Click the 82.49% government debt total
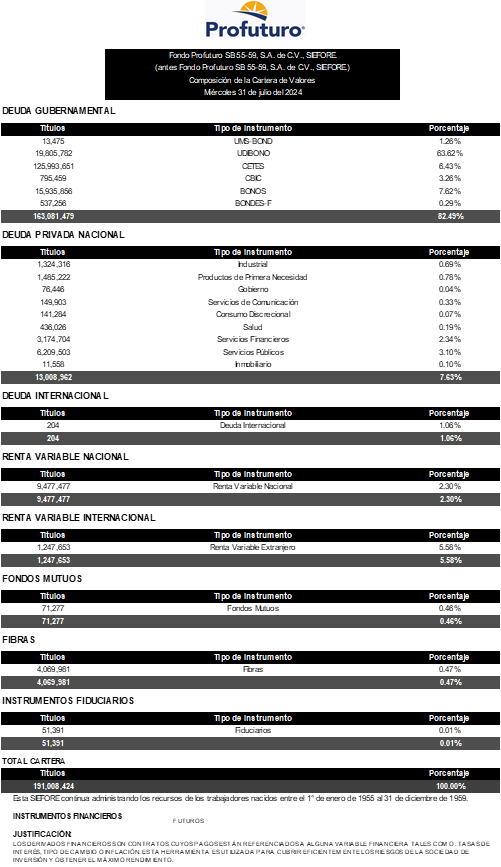The height and width of the screenshot is (867, 501). click(451, 216)
